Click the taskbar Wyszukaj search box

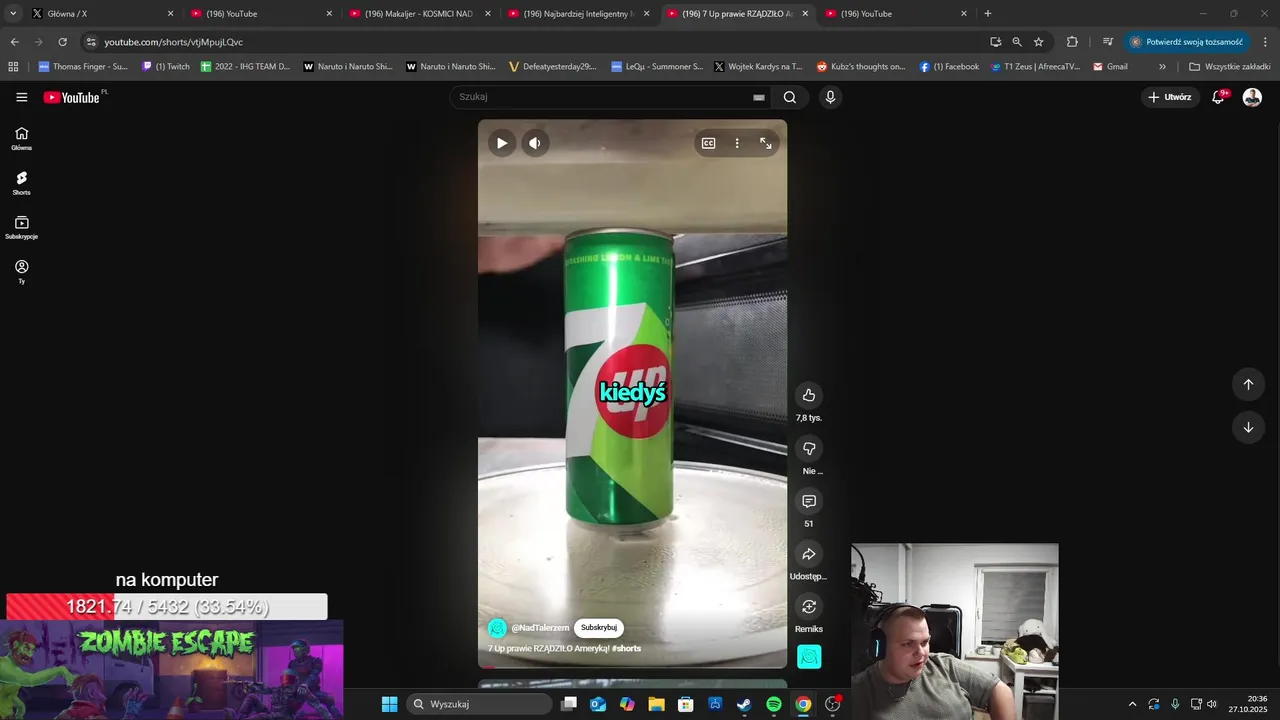(x=480, y=704)
